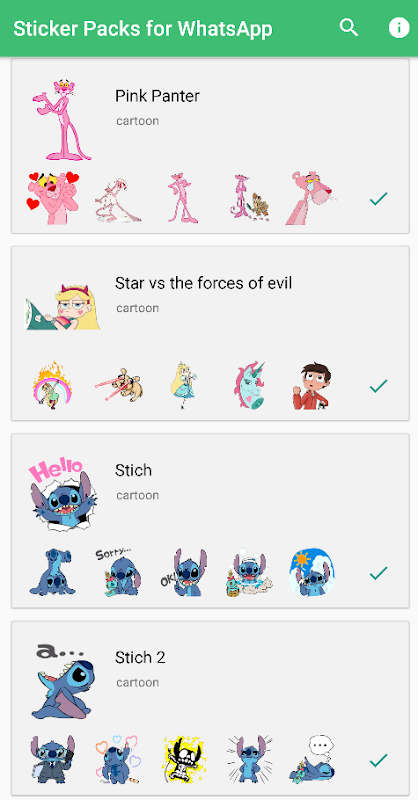This screenshot has height=800, width=418.
Task: Tap sleeping Stitch with speech bubble
Action: 312,760
